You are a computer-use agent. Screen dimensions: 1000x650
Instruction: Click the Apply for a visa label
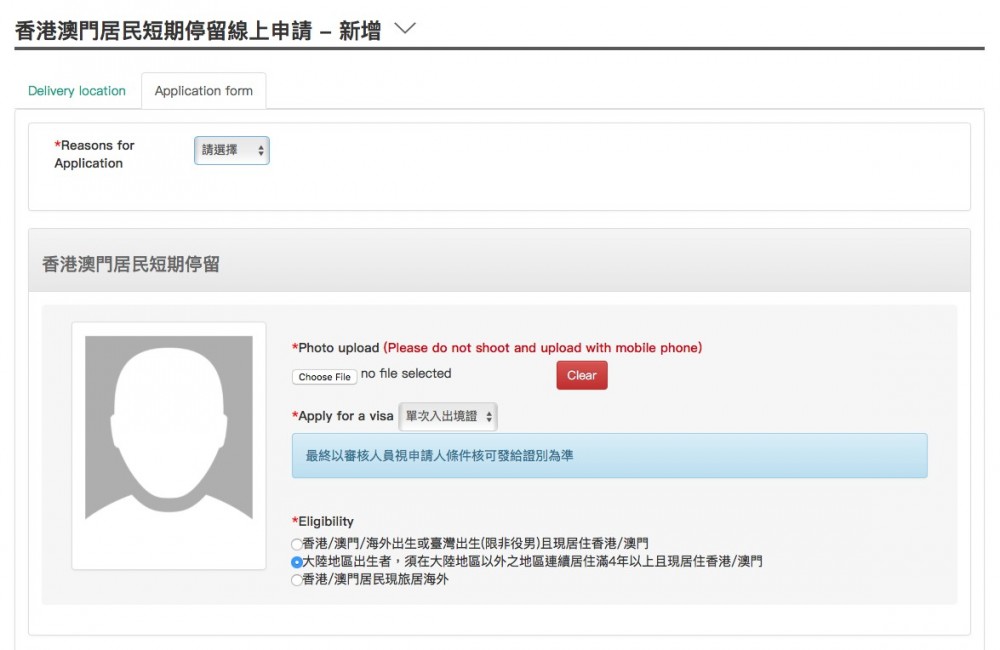pos(345,416)
